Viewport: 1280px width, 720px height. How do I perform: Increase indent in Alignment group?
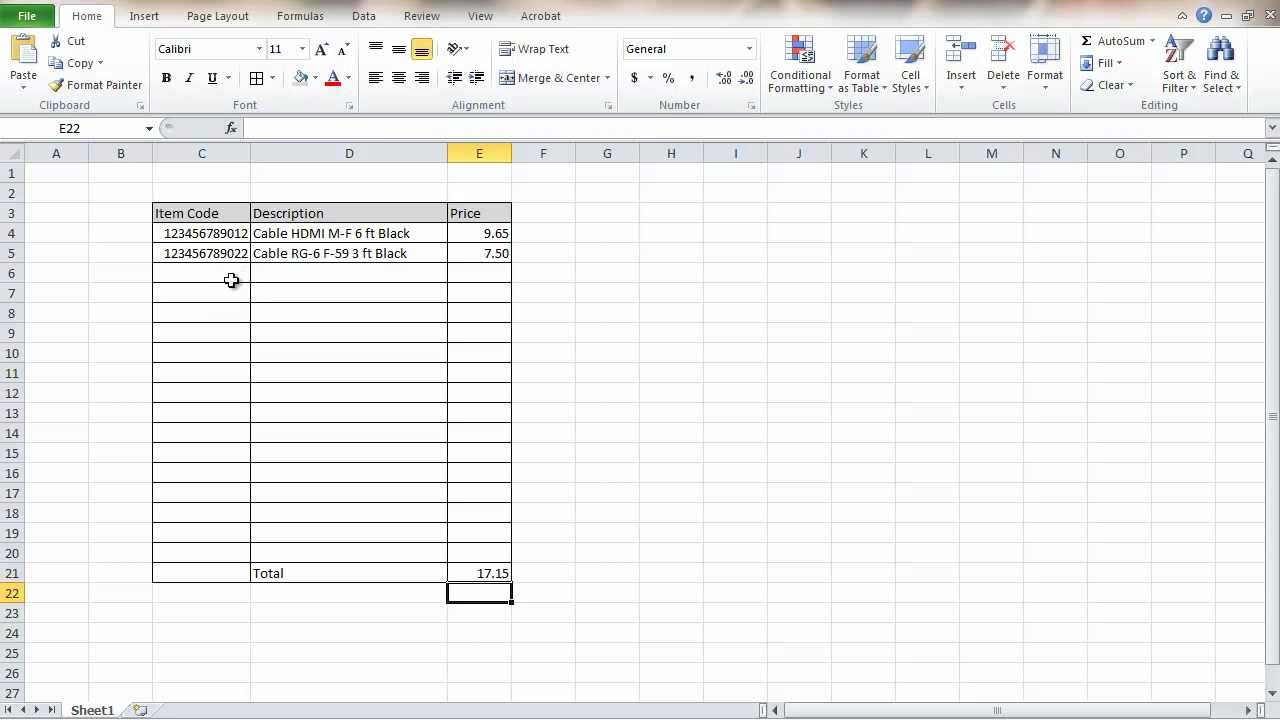tap(477, 78)
